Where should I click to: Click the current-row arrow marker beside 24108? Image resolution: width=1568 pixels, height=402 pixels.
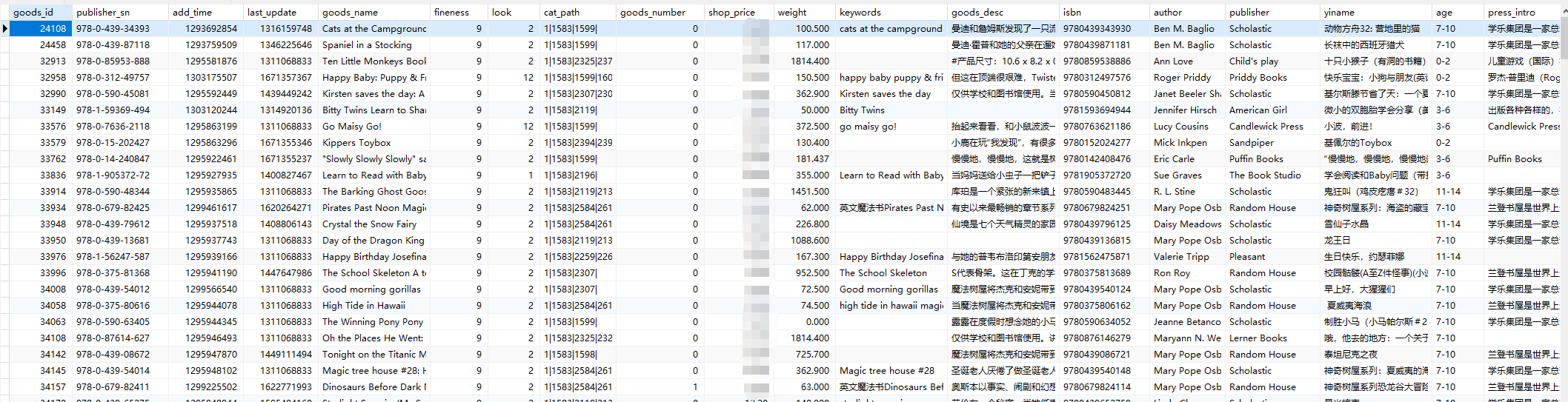(4, 28)
